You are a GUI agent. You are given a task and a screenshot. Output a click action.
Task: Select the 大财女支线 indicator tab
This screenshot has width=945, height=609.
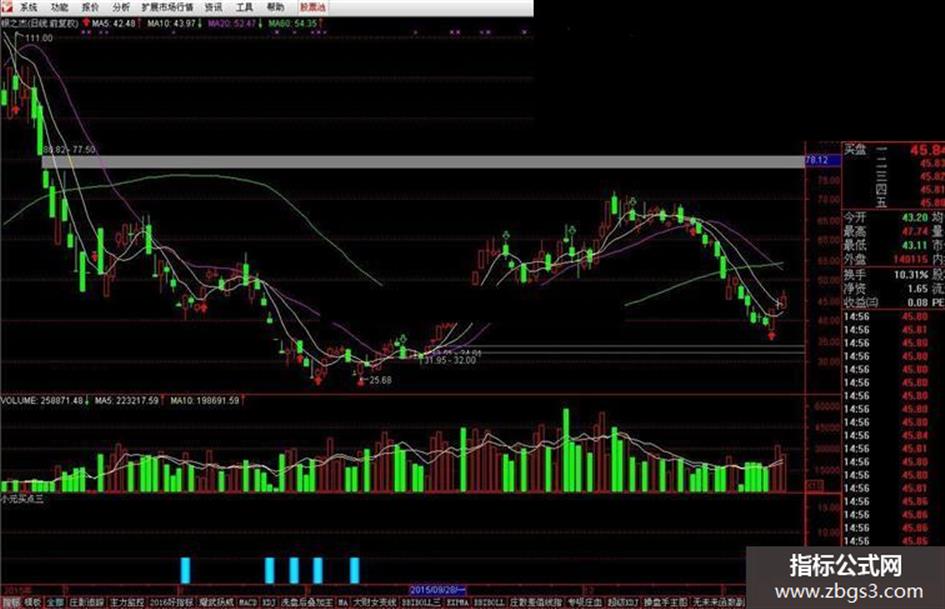[x=375, y=602]
